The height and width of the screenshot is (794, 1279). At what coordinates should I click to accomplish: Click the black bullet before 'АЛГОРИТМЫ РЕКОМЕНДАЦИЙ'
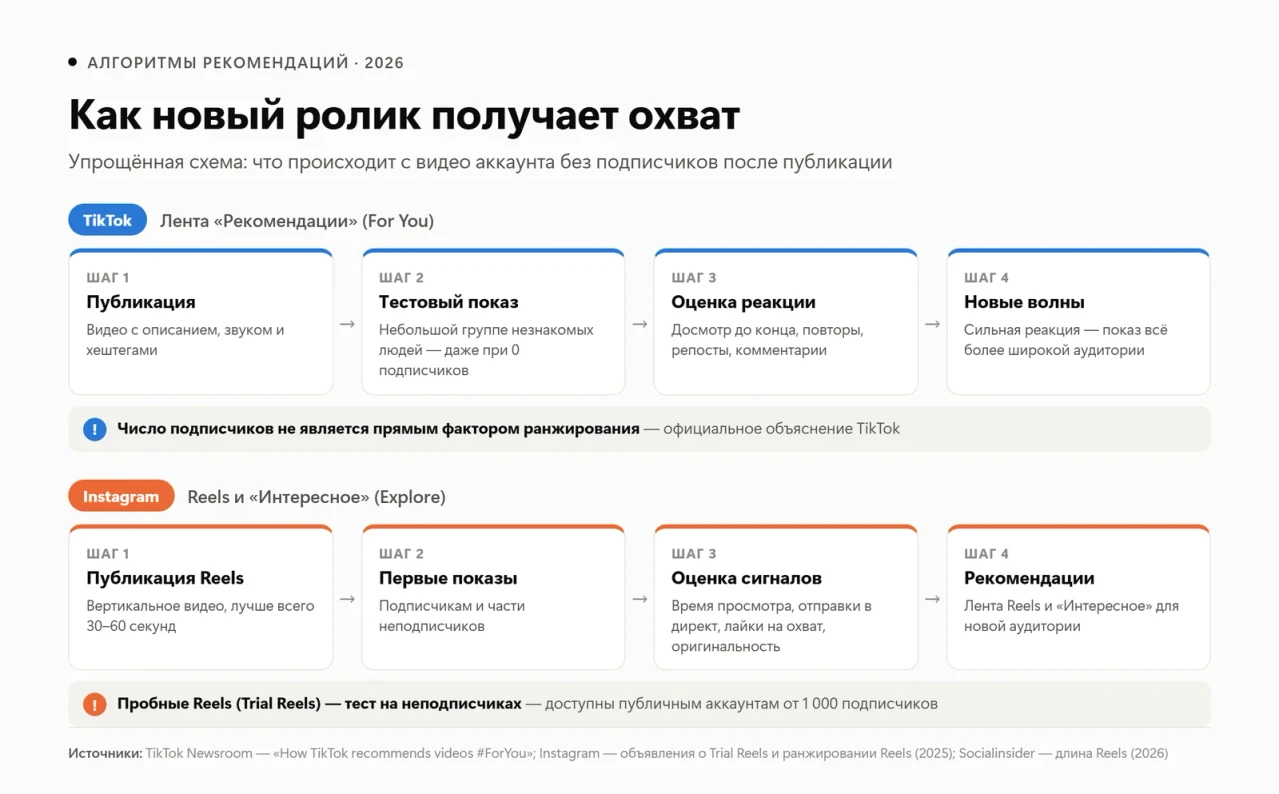(x=72, y=62)
